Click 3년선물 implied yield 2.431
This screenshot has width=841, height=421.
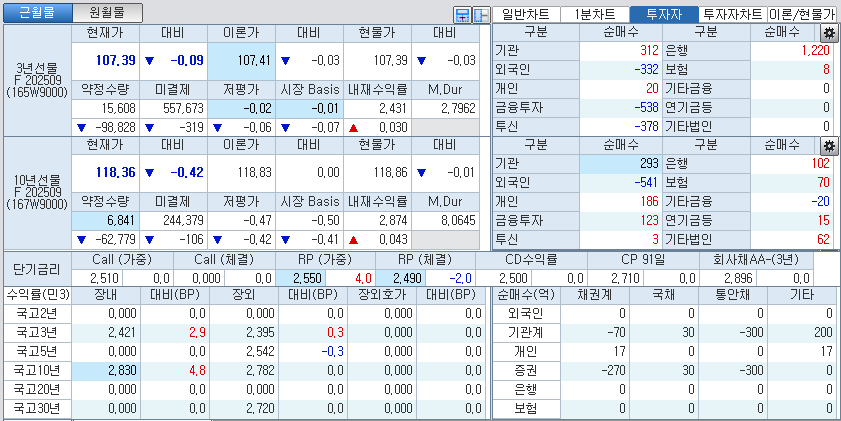[393, 109]
